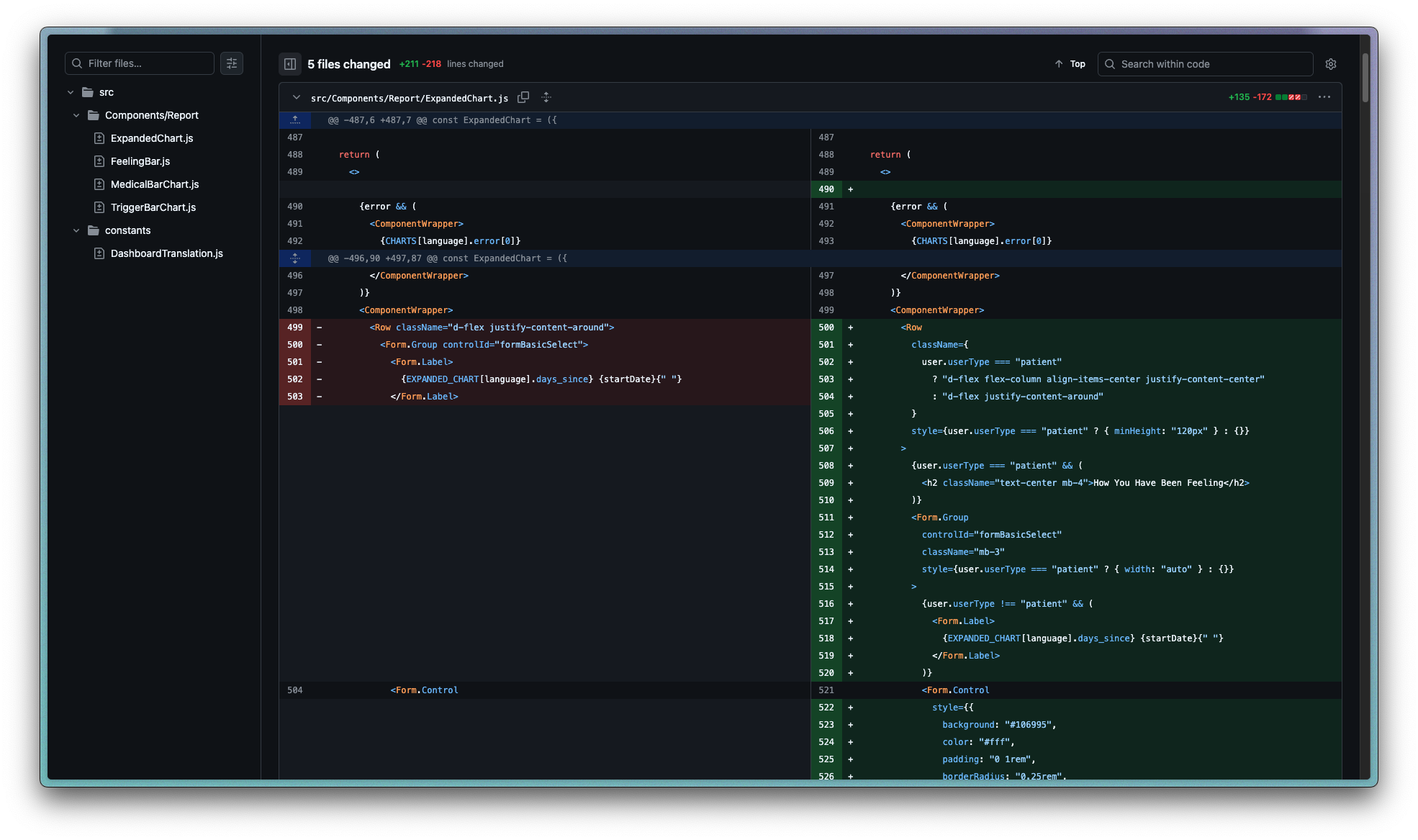Click the +135 -172 diffstat indicator
Screen dimensions: 1418x840
tap(1268, 97)
